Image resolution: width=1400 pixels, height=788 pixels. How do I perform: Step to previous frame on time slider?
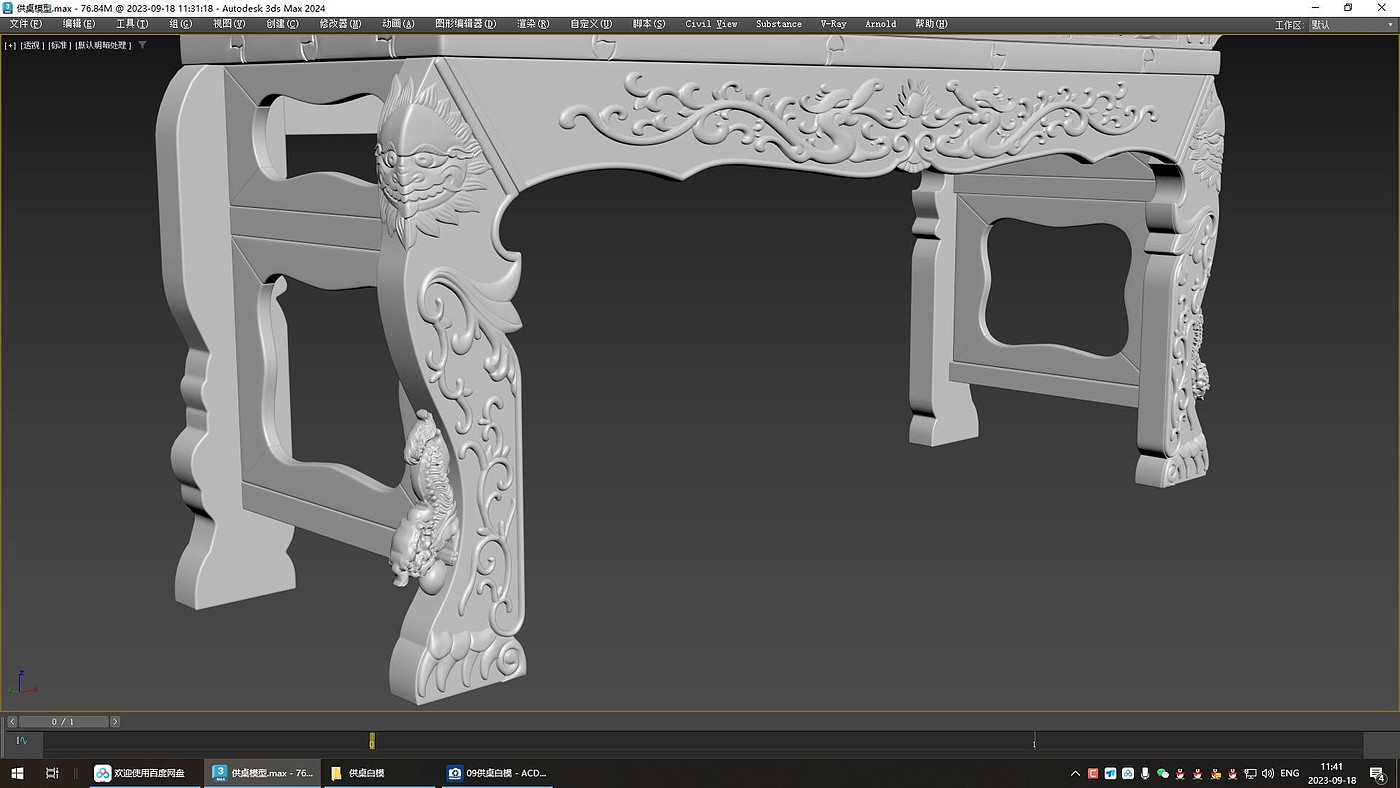pyautogui.click(x=12, y=721)
